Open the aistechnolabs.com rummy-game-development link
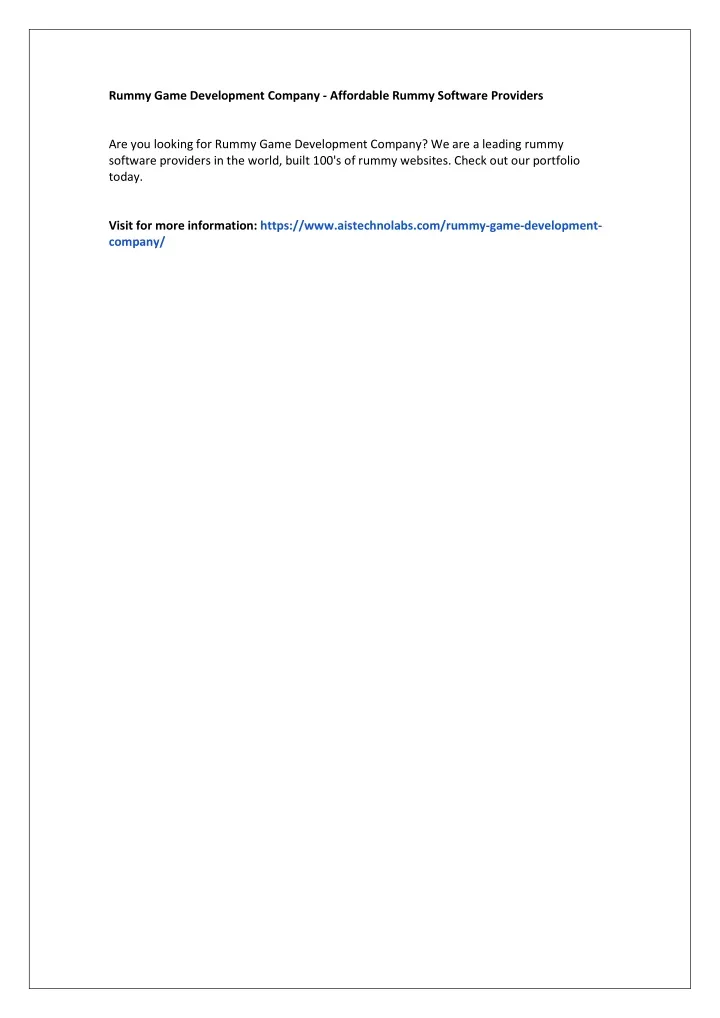The image size is (720, 1018). pos(431,226)
